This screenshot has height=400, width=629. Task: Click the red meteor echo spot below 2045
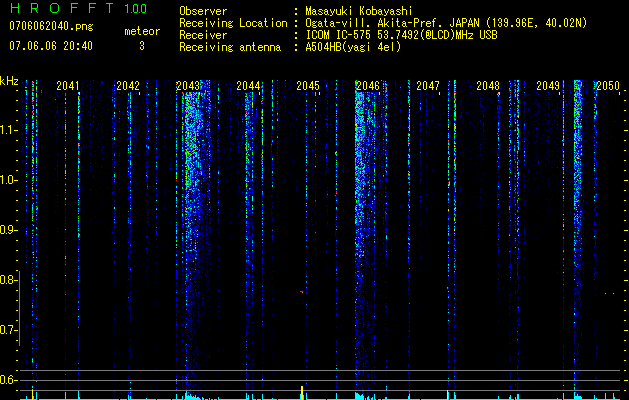point(302,292)
